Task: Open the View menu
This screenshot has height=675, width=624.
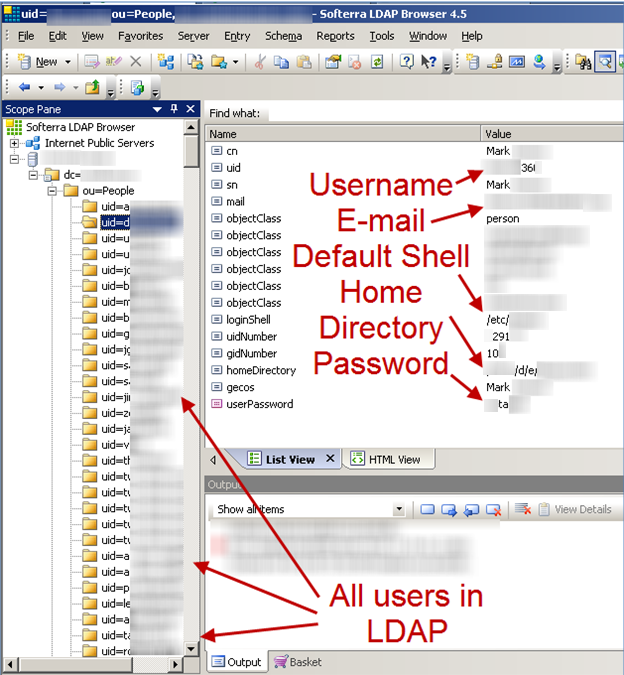Action: [93, 36]
